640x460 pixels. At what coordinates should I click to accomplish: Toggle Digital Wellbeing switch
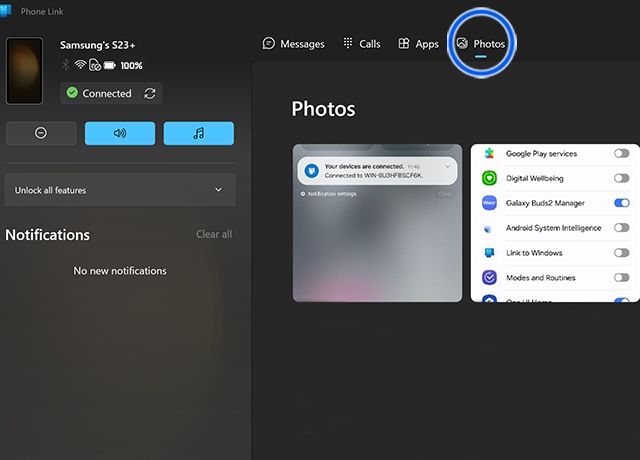[x=622, y=178]
